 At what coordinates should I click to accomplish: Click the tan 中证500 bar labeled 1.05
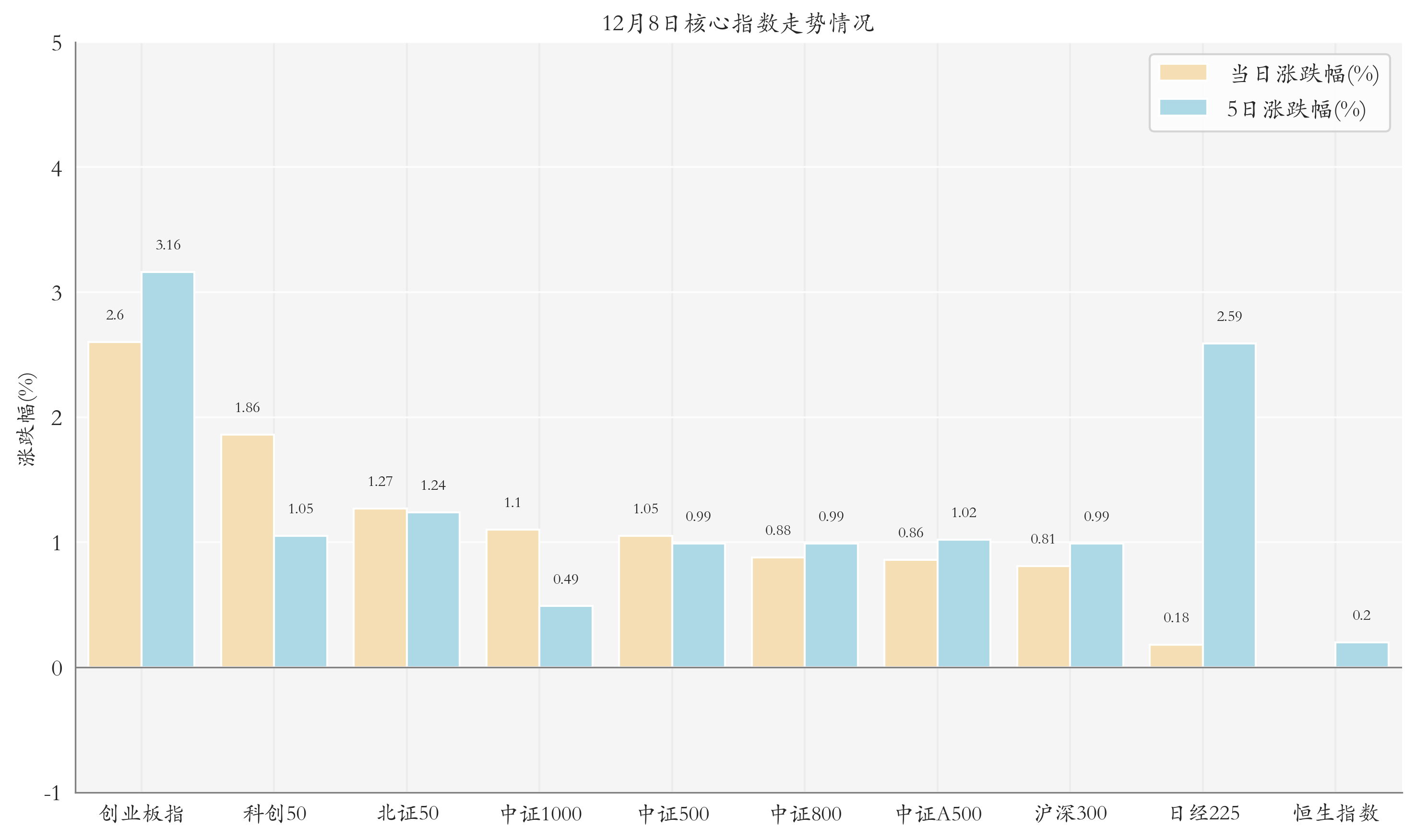(x=645, y=602)
